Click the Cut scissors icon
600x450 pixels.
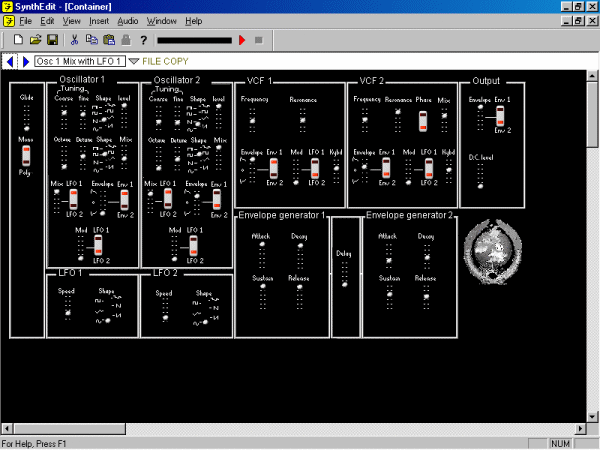[74, 40]
